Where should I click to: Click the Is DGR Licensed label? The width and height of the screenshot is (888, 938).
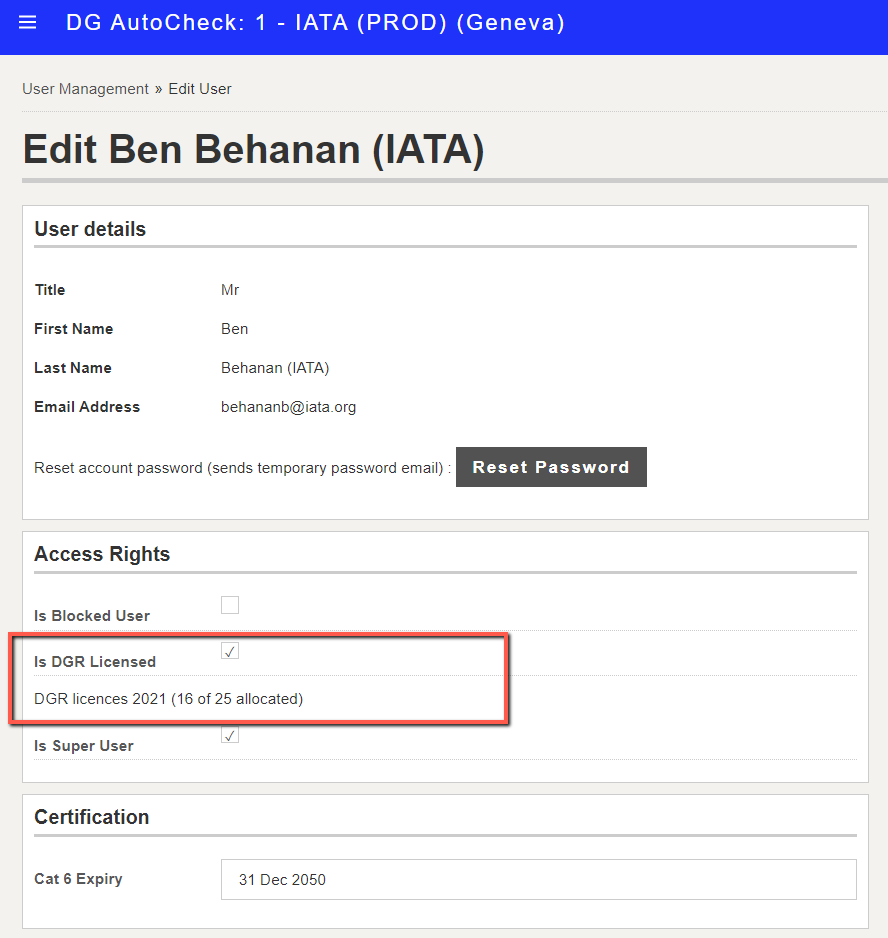pyautogui.click(x=95, y=662)
